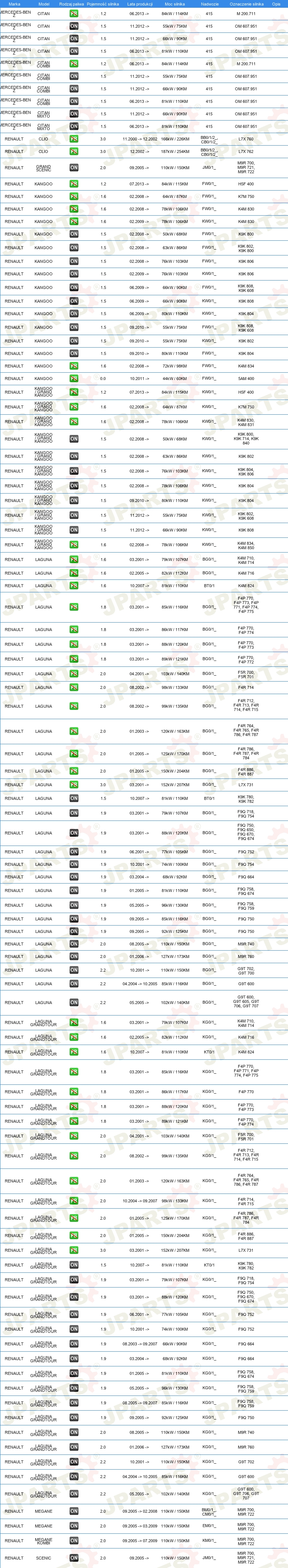Screen dimensions: 288x1568
Task: Click the 'L7X 762' engine code cell
Action: (246, 151)
